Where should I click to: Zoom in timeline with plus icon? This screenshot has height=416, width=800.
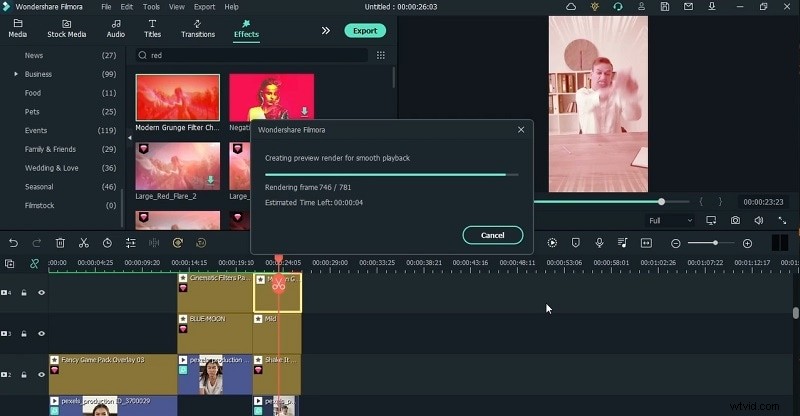747,243
